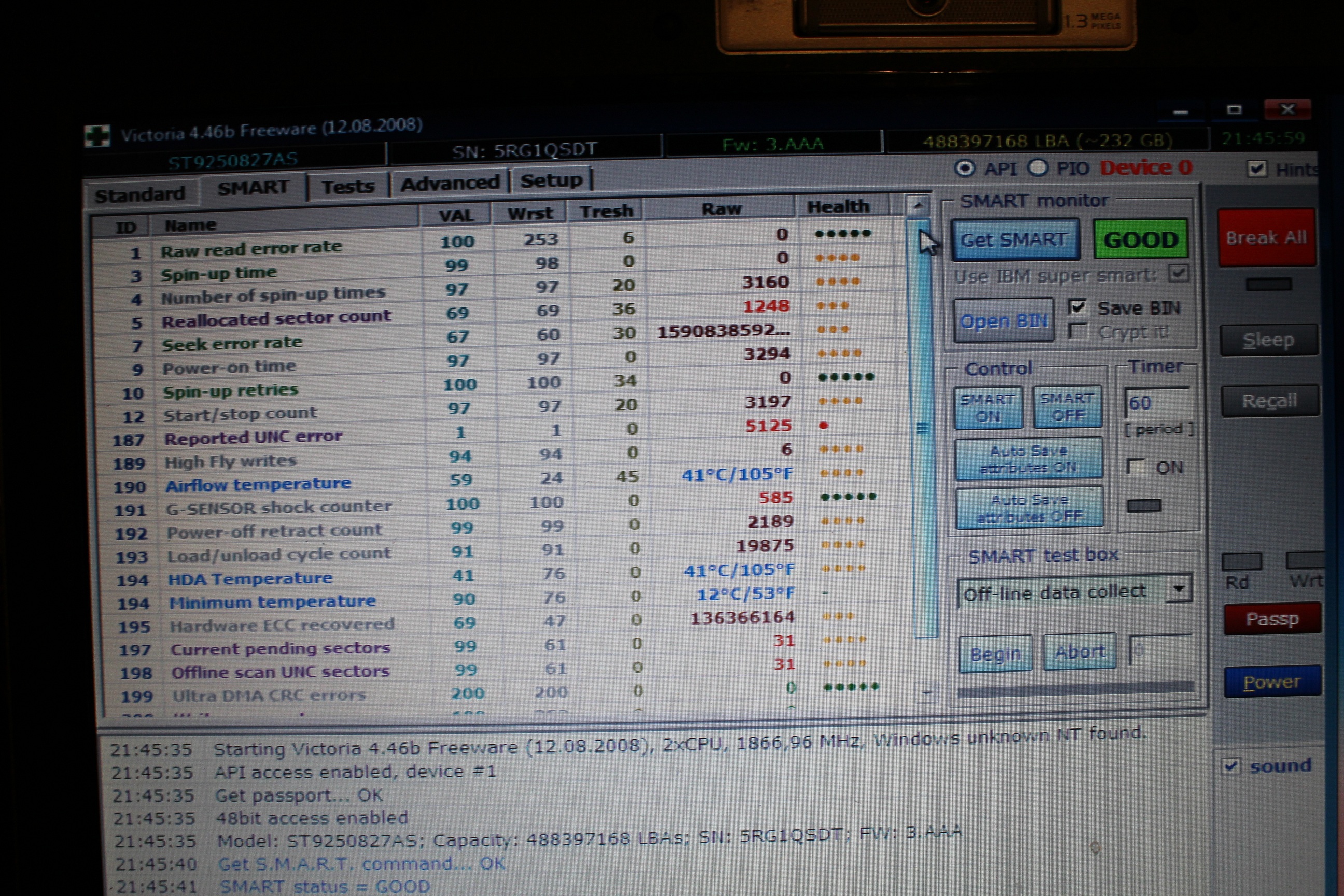Click the Victoria app icon in title bar
The image size is (1344, 896).
click(x=96, y=136)
